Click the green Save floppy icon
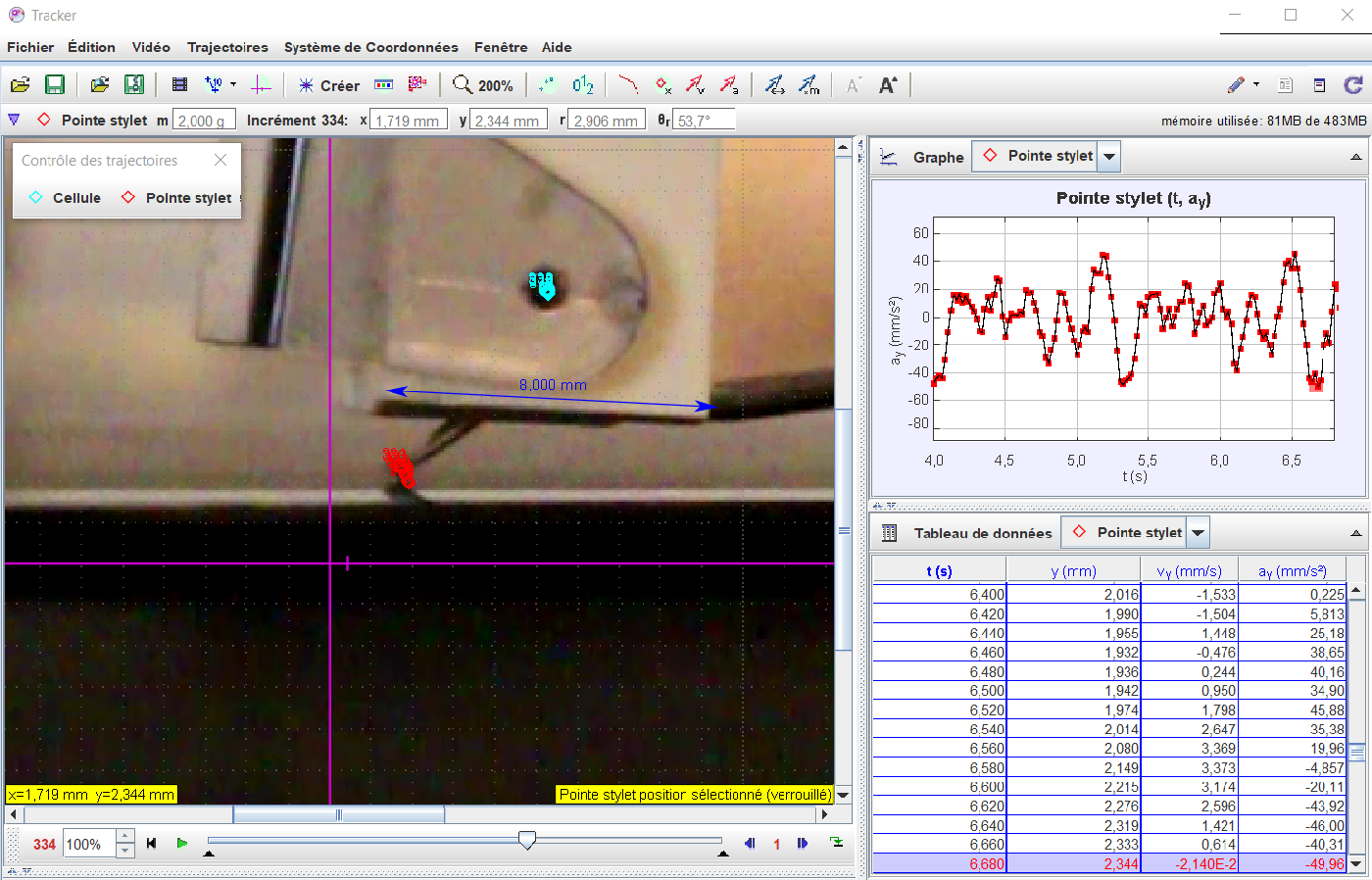 55,85
